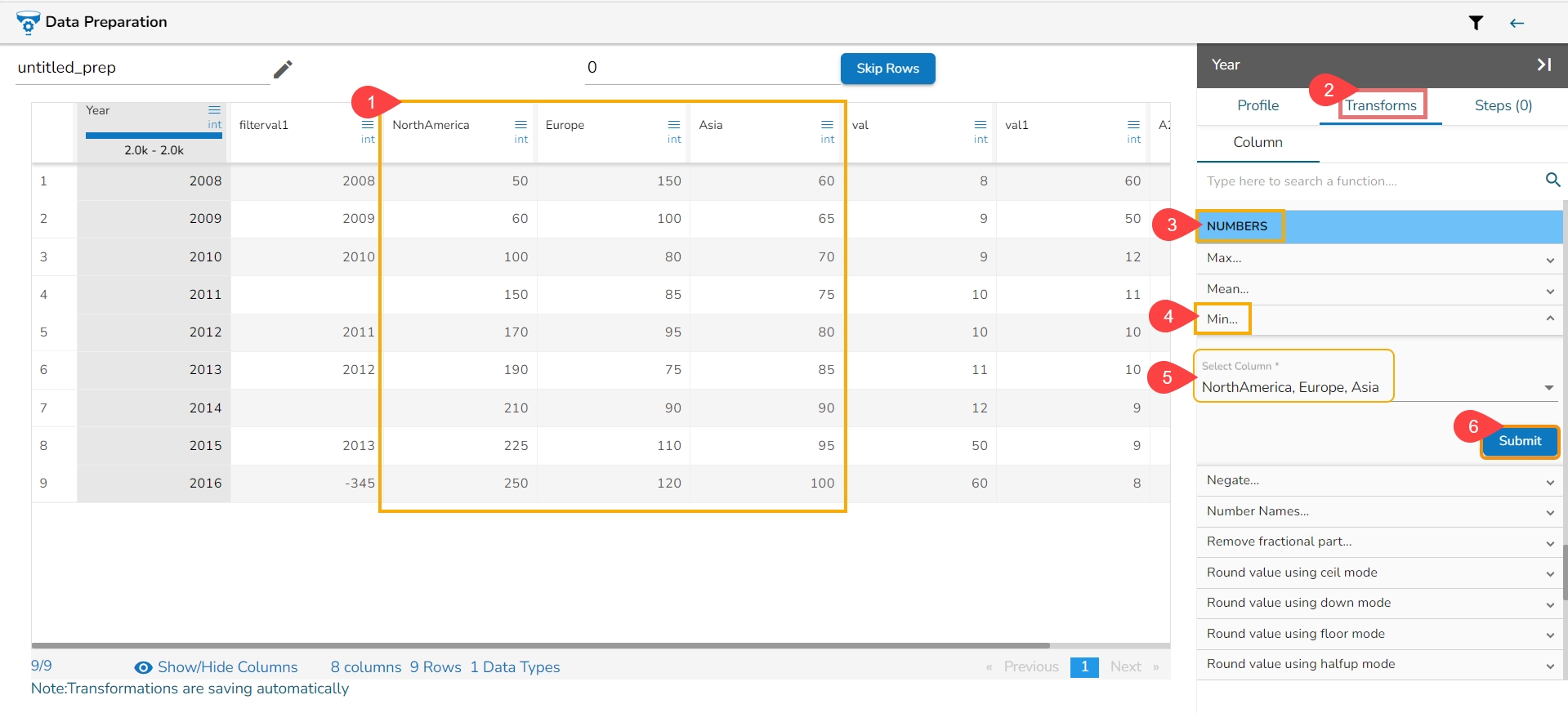Toggle Show/Hide Columns eye icon

click(143, 667)
